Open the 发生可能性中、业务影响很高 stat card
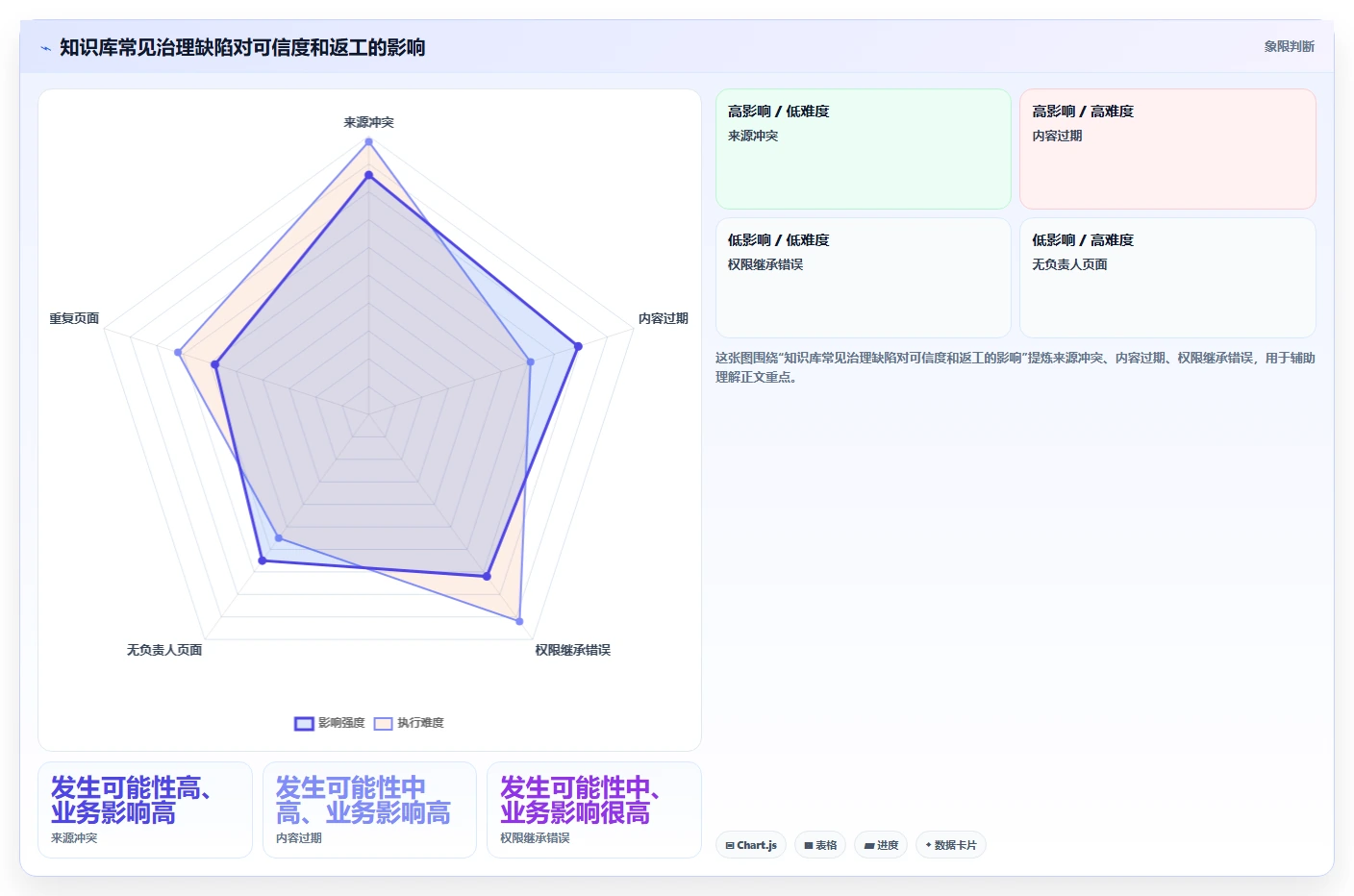This screenshot has height=896, width=1354. [x=594, y=809]
